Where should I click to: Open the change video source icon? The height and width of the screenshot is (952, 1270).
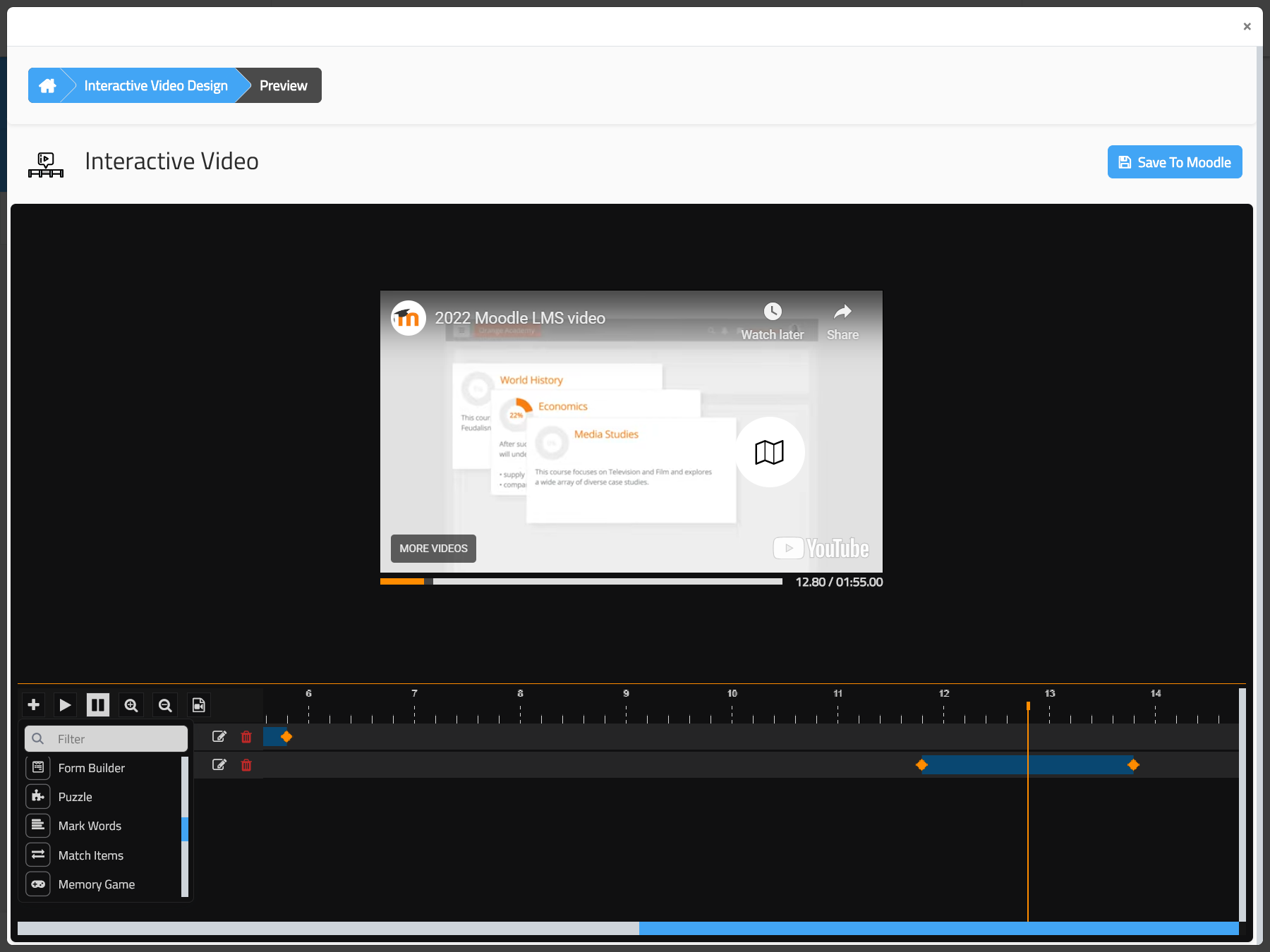198,704
